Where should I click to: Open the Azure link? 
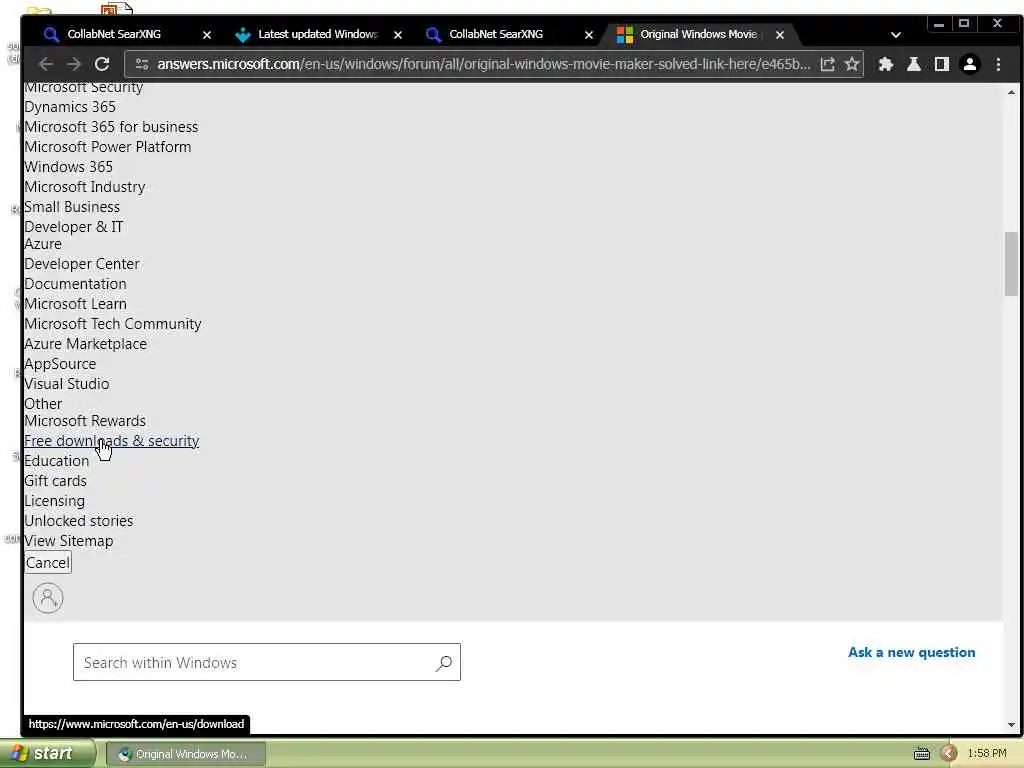(43, 244)
